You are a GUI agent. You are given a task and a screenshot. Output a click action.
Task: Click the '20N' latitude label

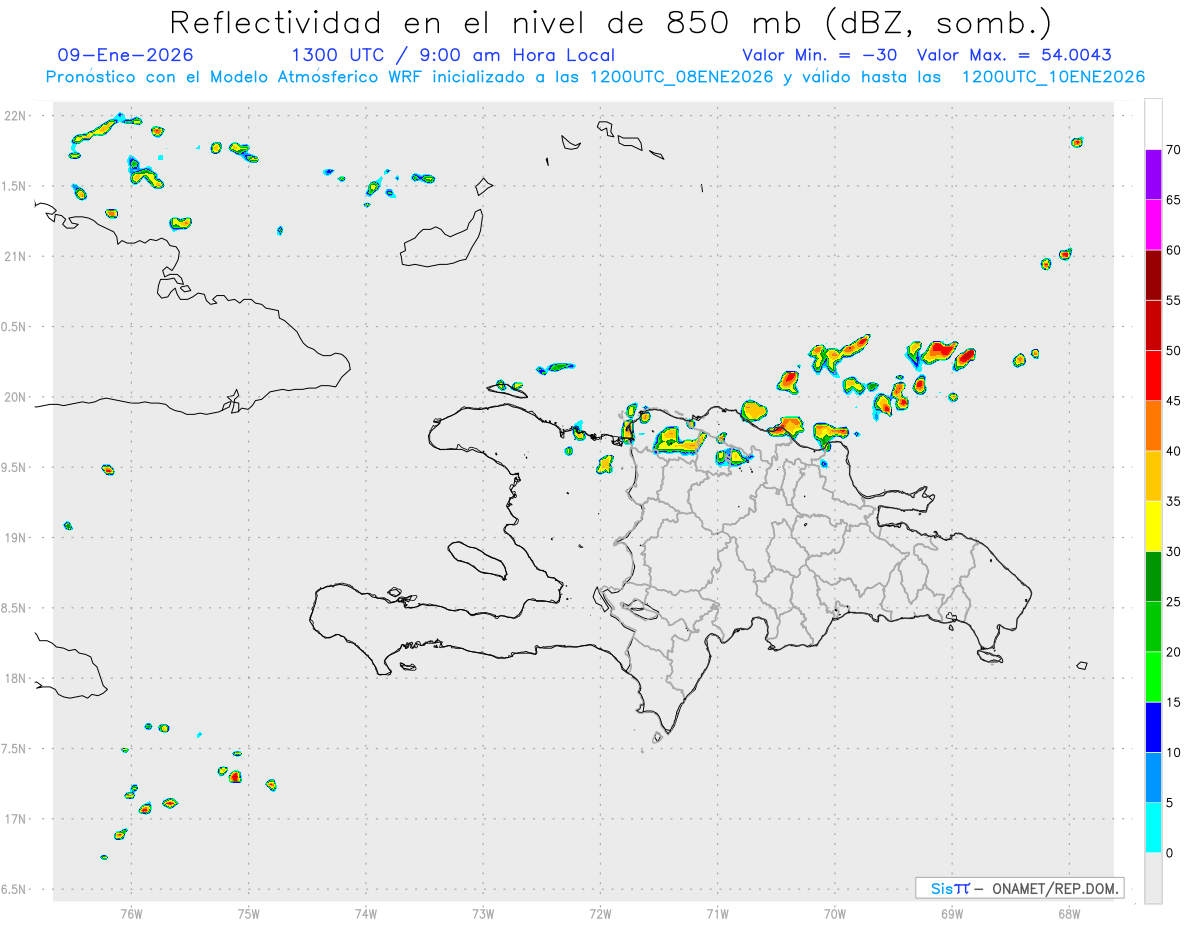point(15,397)
